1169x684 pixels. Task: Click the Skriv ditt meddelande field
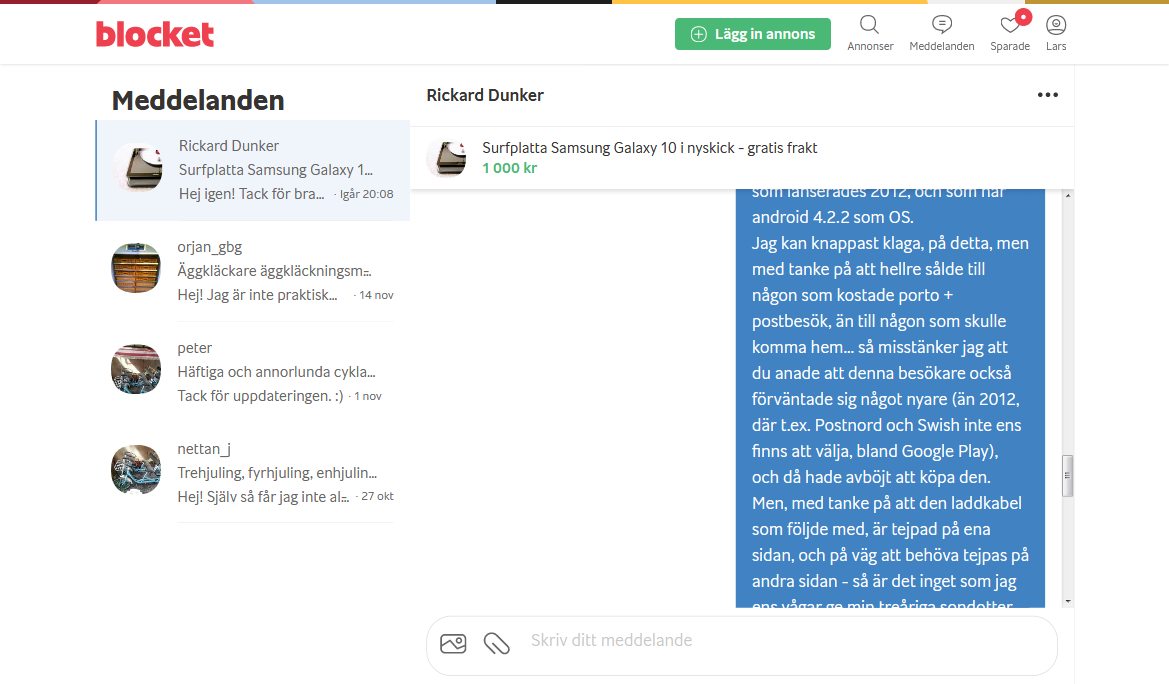(783, 641)
